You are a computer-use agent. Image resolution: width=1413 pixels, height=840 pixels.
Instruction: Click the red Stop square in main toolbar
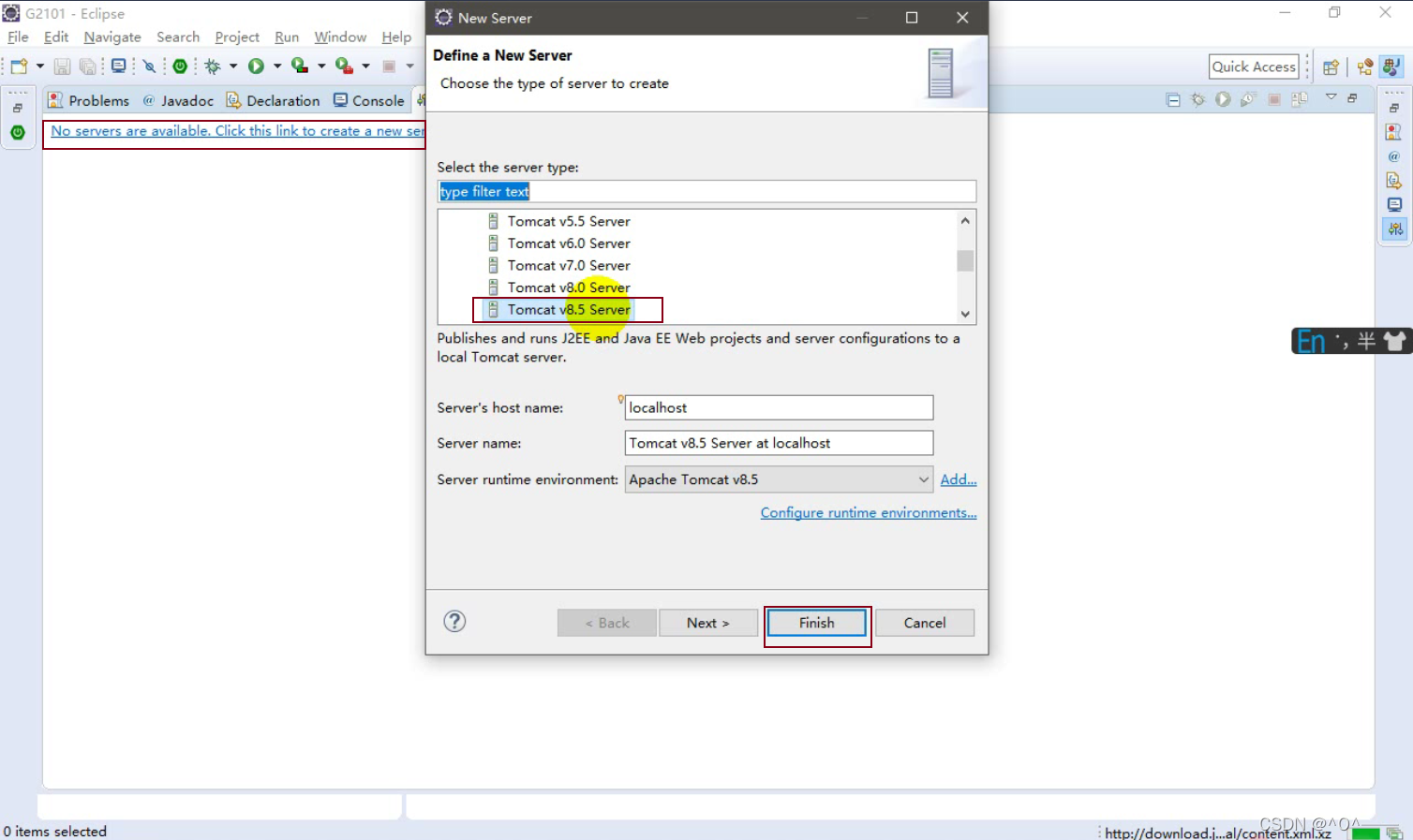coord(389,66)
